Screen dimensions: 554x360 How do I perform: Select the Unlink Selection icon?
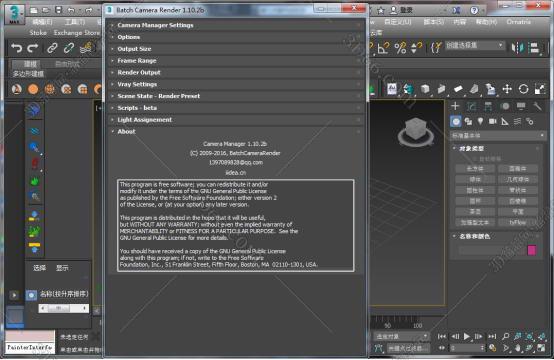click(69, 48)
